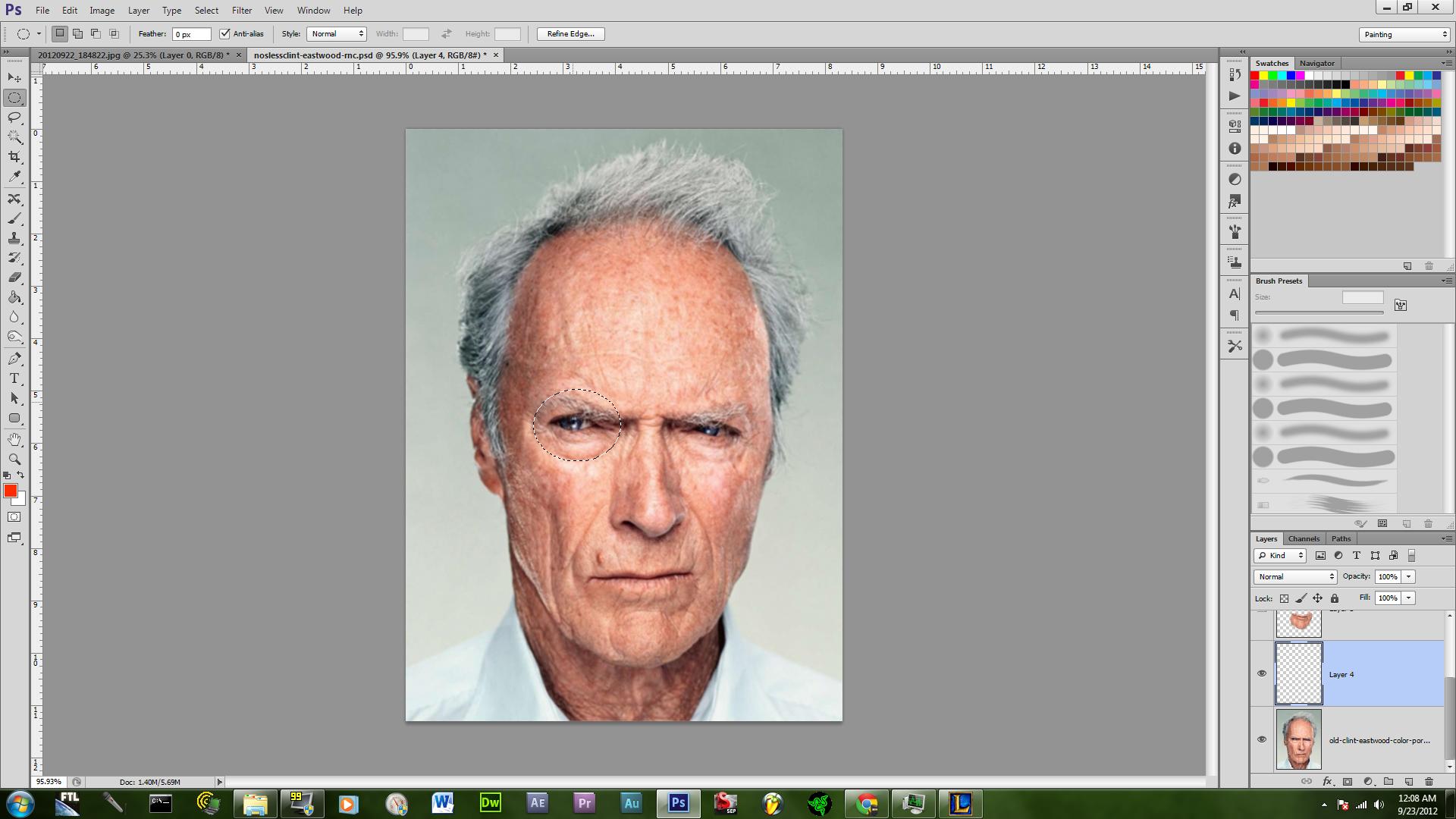
Task: Open the layer filter Kind dropdown
Action: (1280, 556)
